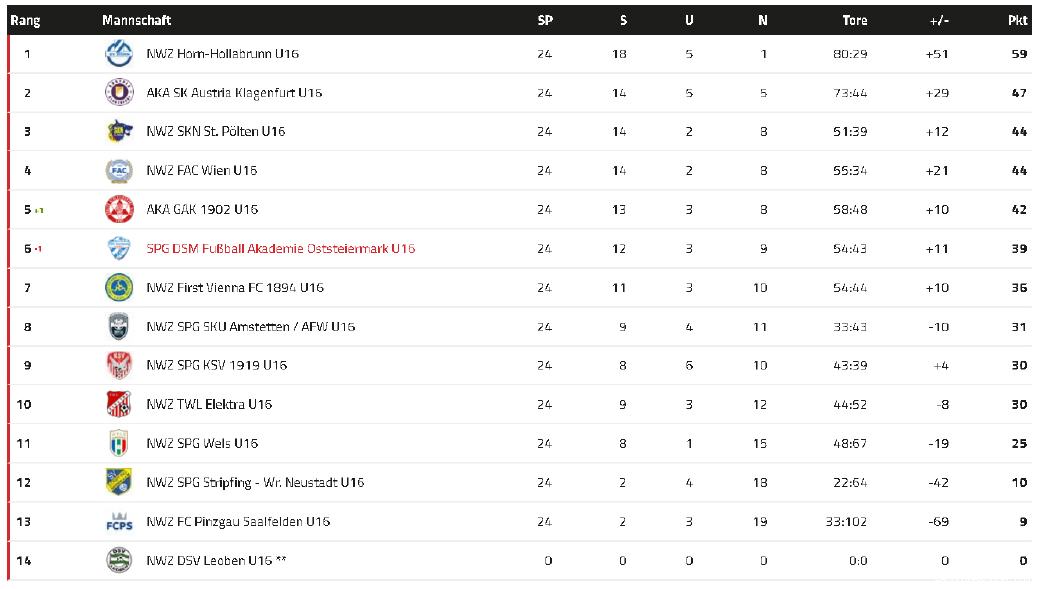Click the NWZ First Vienna FC logo
Screen dimensions: 1038x589
click(x=119, y=288)
